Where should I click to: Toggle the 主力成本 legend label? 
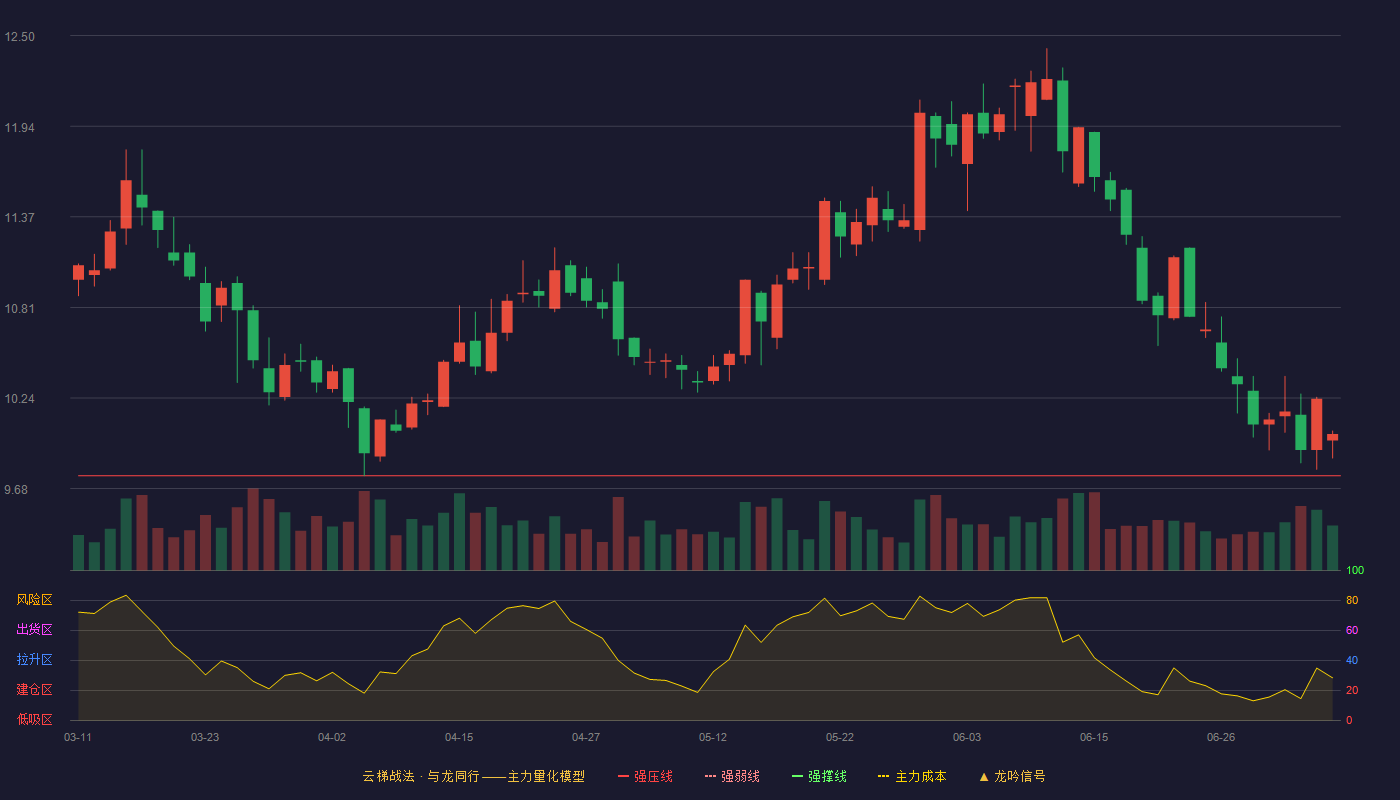click(921, 776)
